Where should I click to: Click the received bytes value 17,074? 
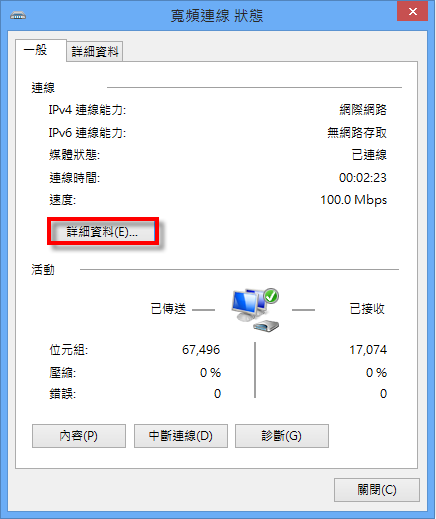tap(368, 350)
